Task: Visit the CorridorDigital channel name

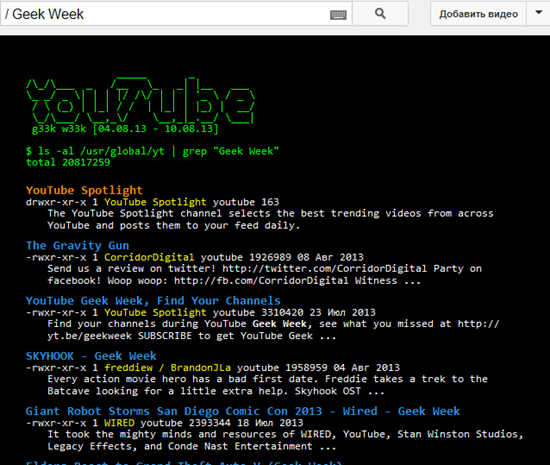Action: 149,257
